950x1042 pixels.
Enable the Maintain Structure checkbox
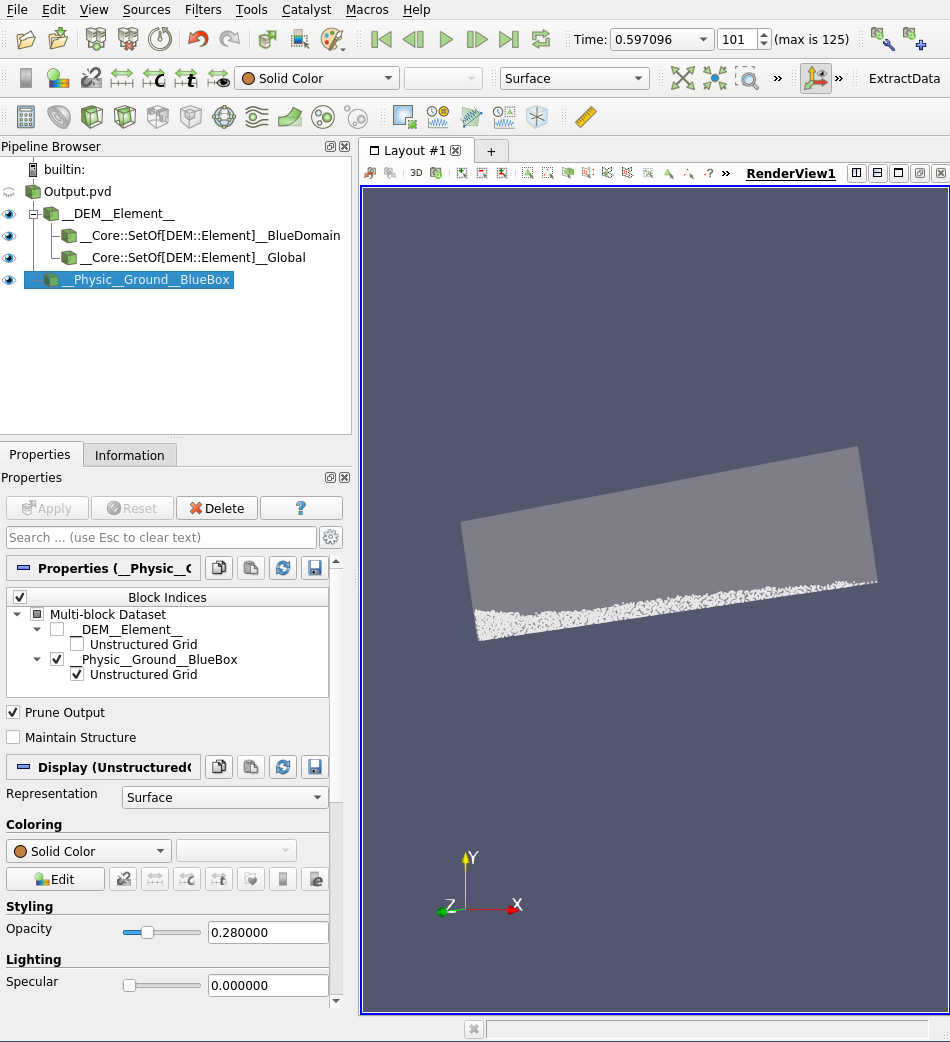(13, 737)
